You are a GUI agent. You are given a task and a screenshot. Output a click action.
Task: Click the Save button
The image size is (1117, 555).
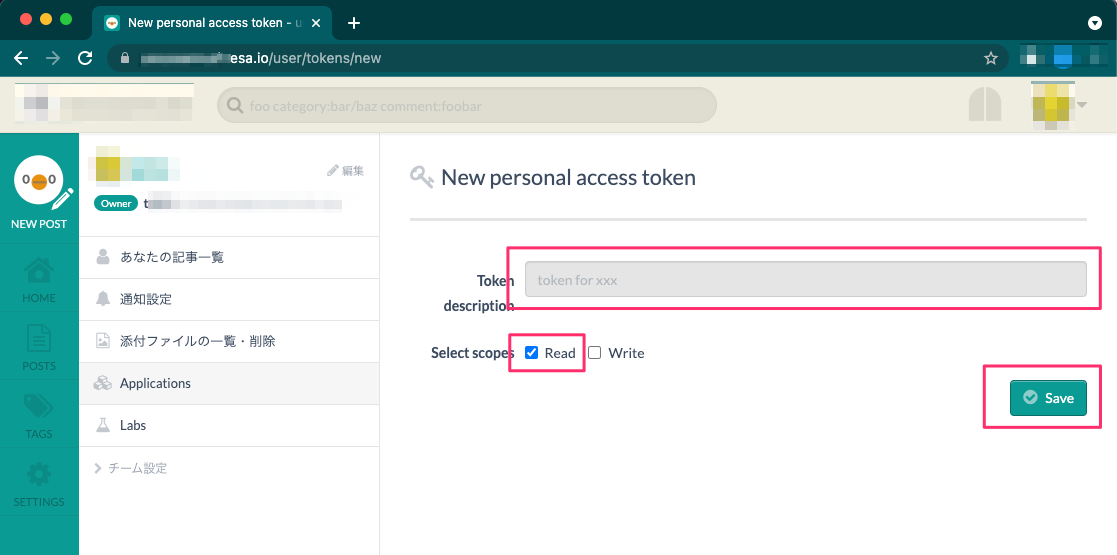tap(1047, 398)
